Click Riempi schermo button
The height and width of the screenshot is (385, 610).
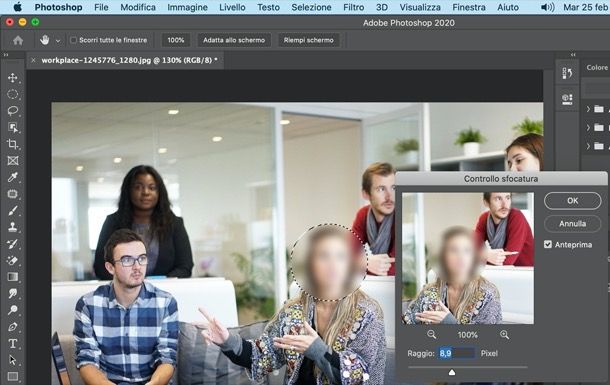click(x=309, y=40)
